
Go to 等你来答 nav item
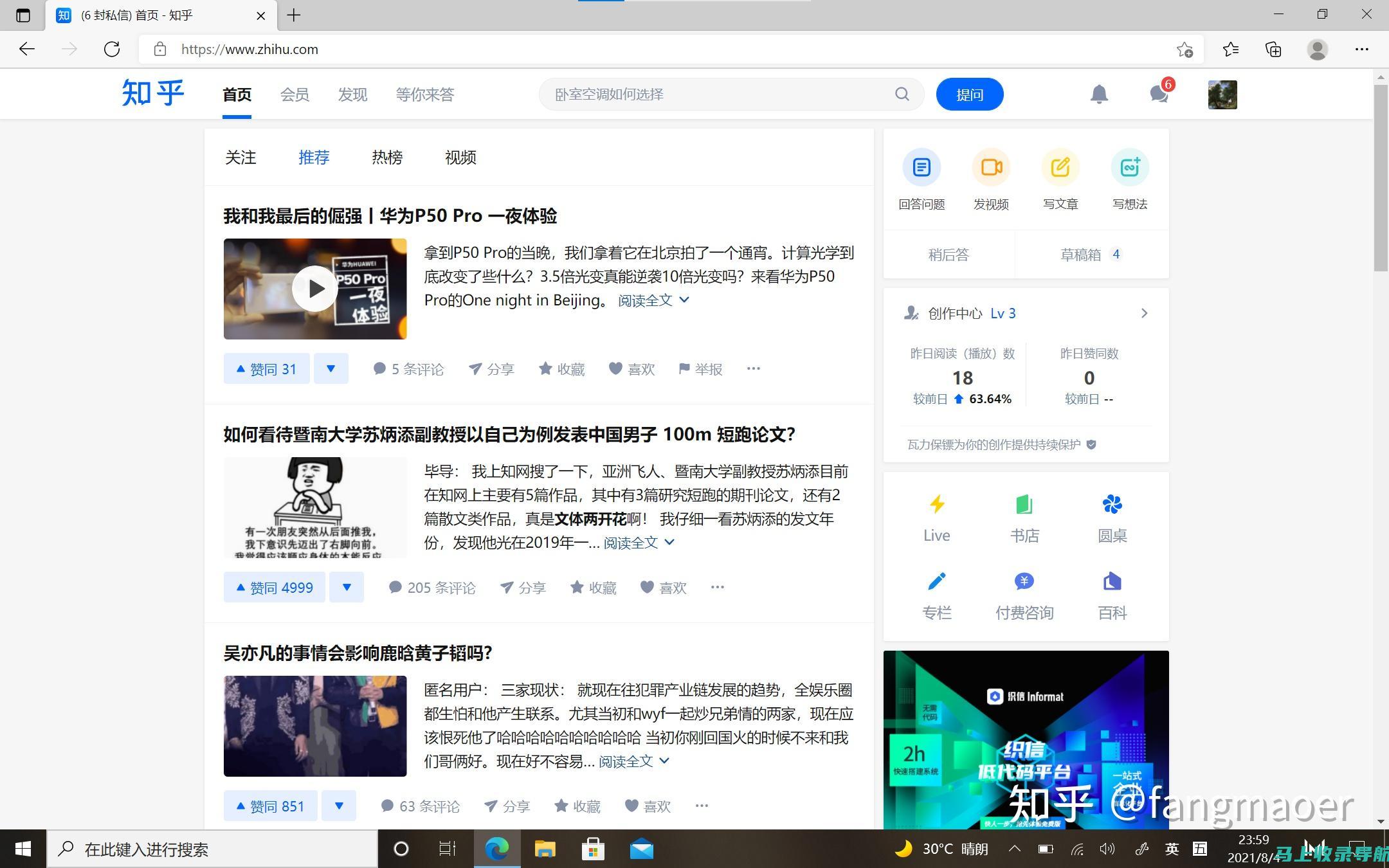pyautogui.click(x=425, y=95)
